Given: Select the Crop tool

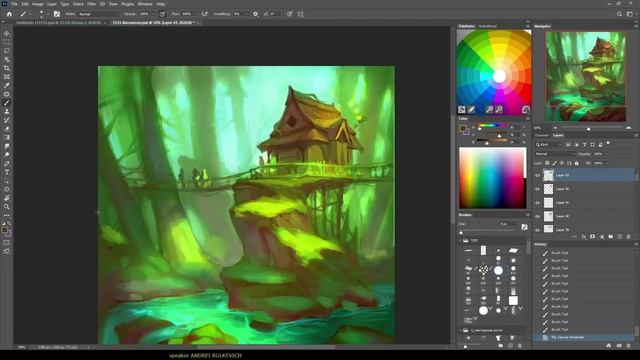Looking at the screenshot, I should pyautogui.click(x=7, y=68).
